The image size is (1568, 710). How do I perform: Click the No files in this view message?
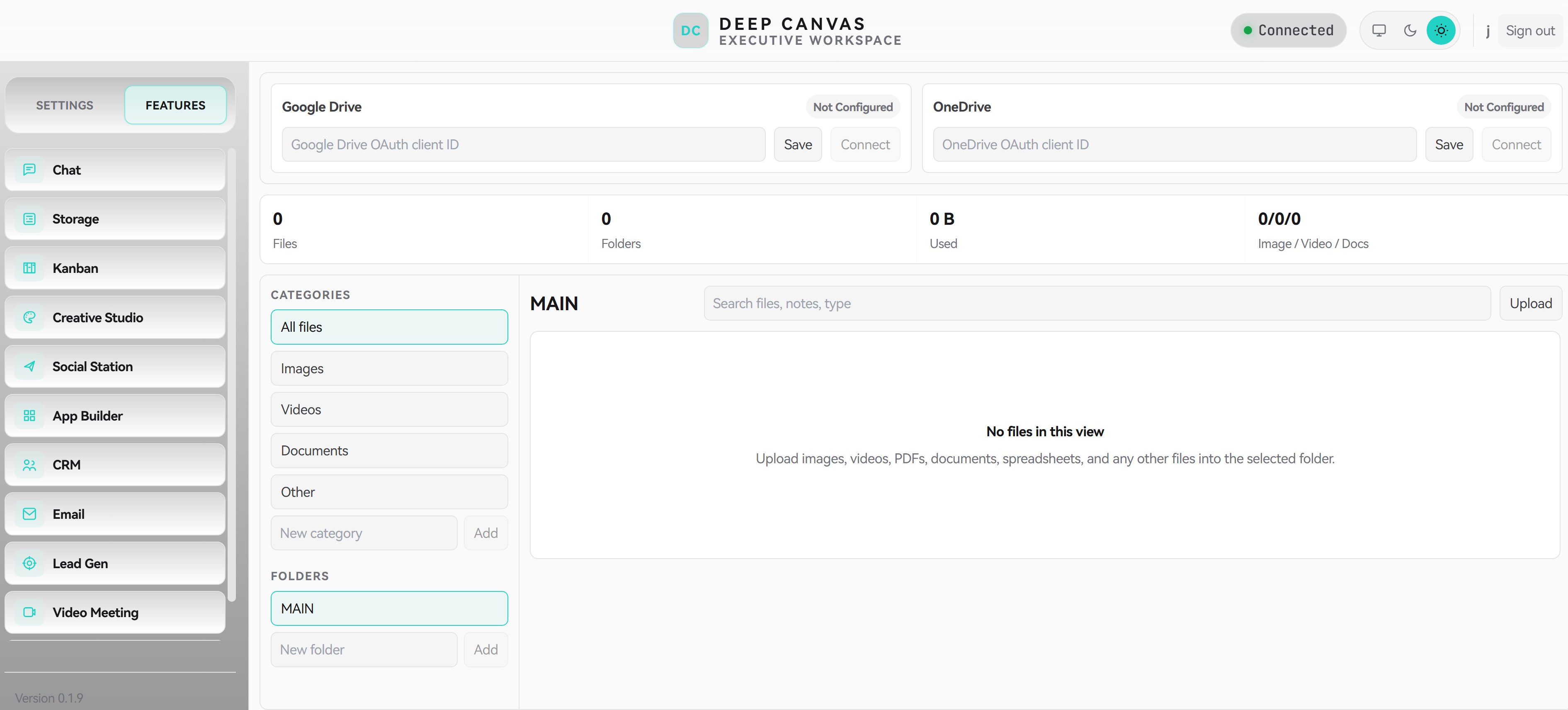tap(1044, 432)
